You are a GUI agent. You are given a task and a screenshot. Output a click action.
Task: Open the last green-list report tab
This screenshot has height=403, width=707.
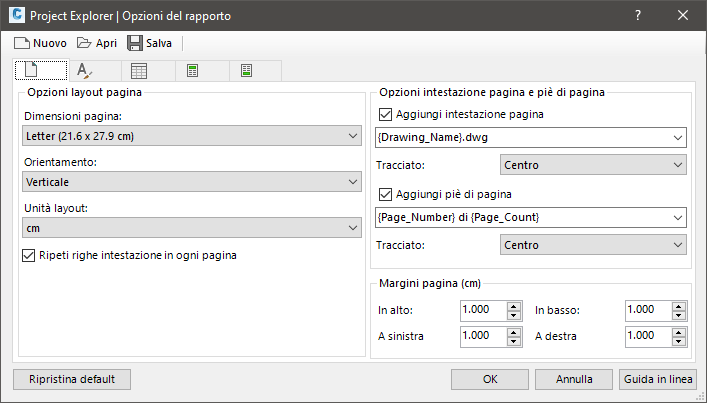[246, 71]
